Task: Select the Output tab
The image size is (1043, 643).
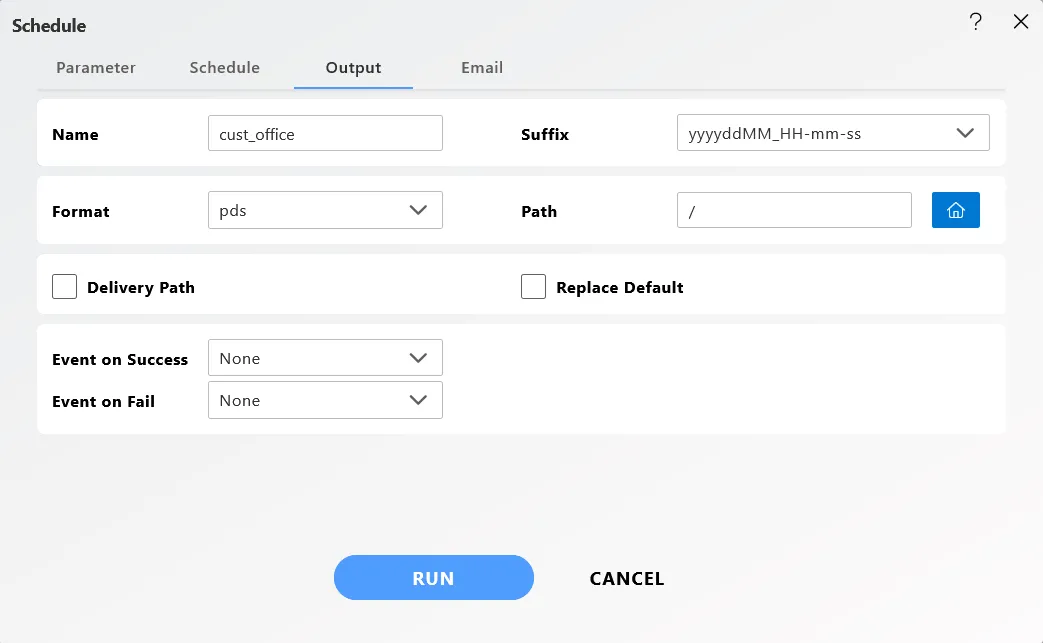Action: point(353,68)
